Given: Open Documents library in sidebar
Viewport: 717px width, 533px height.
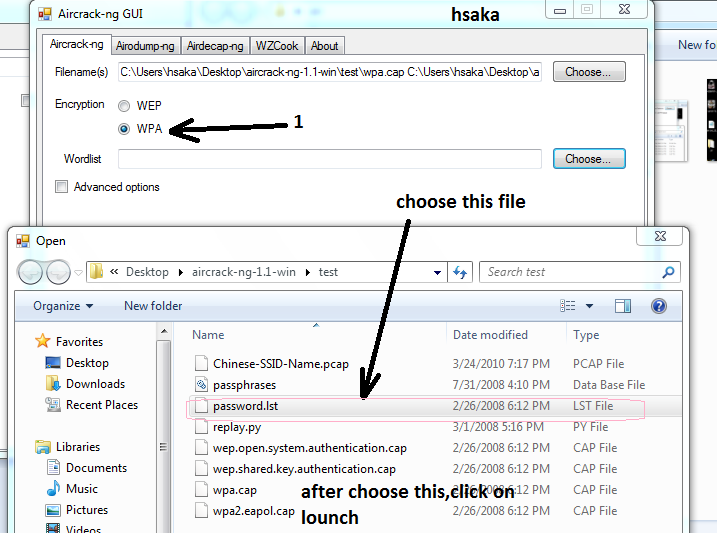Looking at the screenshot, I should point(96,468).
